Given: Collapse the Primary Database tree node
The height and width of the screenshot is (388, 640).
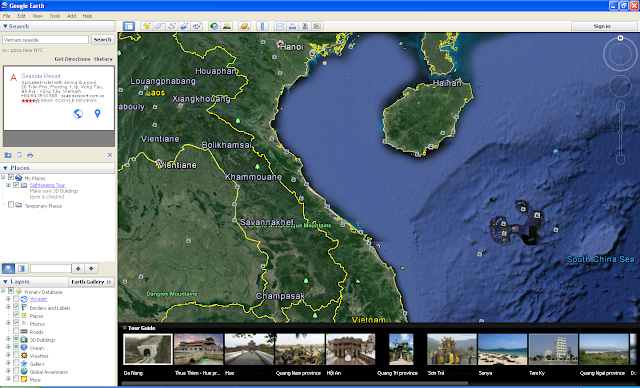Looking at the screenshot, I should tap(3, 291).
